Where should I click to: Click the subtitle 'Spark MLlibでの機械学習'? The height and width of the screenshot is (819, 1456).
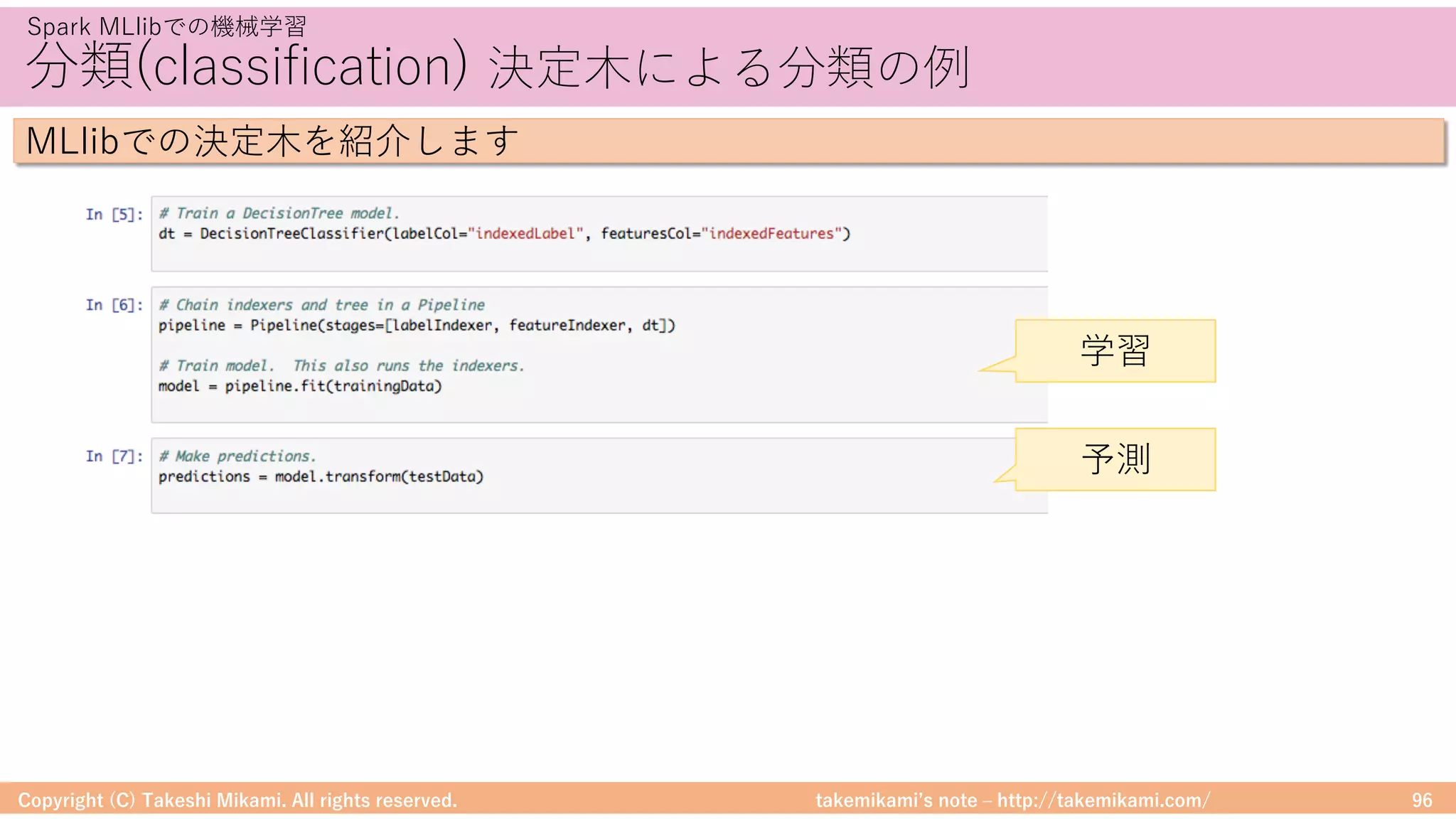tap(166, 26)
